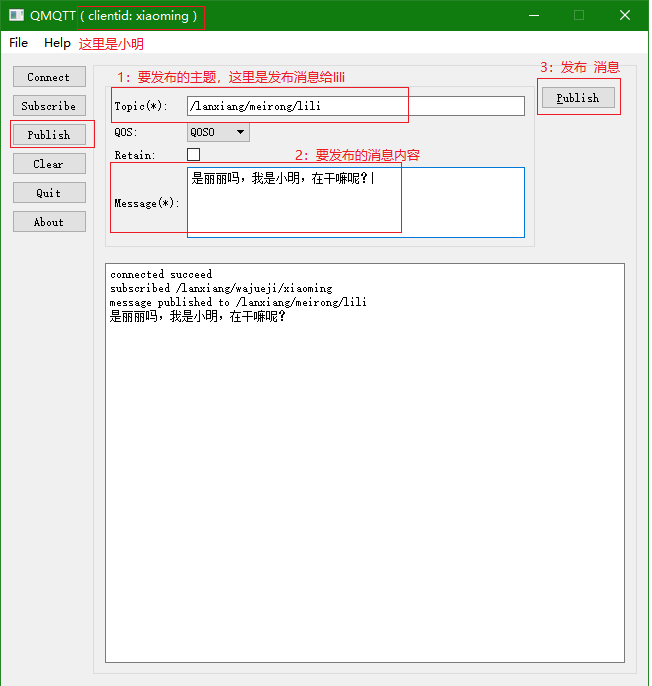Focus the Topic input field
Image resolution: width=652 pixels, height=686 pixels.
click(x=355, y=106)
